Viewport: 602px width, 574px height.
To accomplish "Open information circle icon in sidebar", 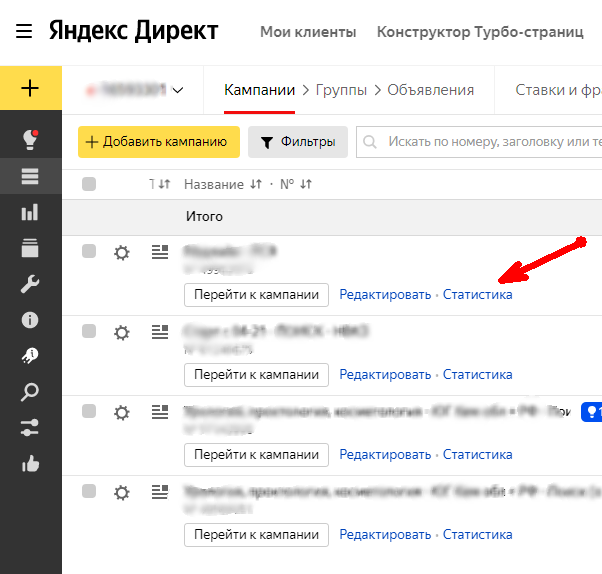I will point(30,320).
